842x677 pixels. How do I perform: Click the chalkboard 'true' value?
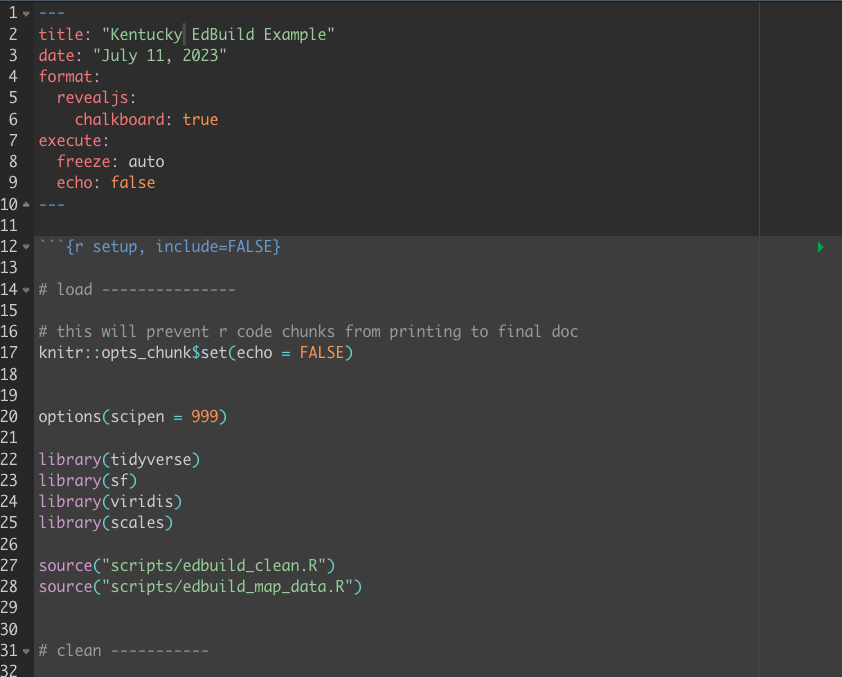[x=200, y=120]
